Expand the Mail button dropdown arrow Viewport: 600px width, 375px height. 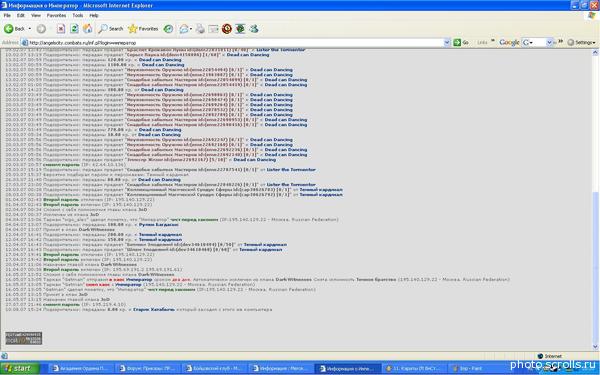(191, 29)
